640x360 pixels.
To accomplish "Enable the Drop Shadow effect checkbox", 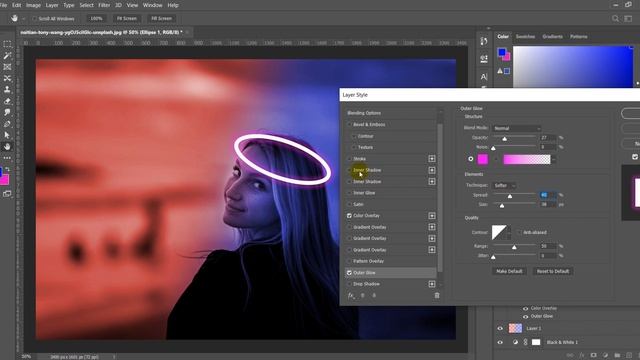I will click(x=349, y=284).
